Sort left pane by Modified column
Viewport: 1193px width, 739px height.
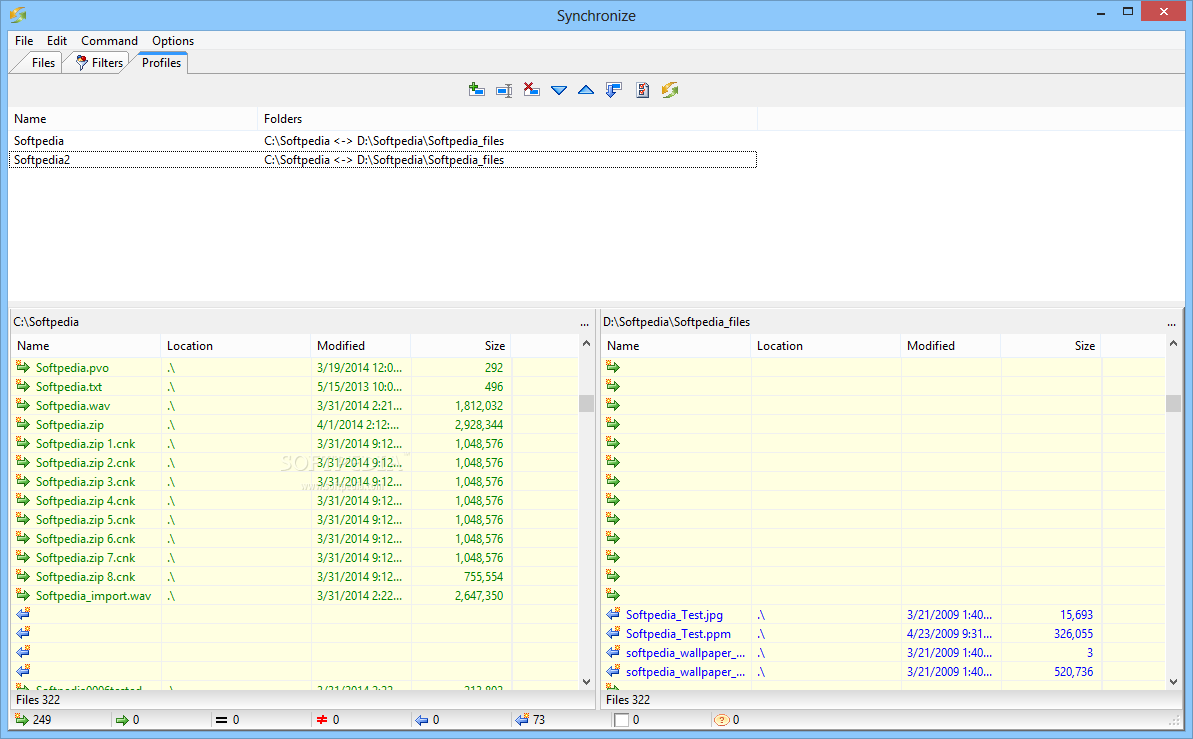[361, 346]
